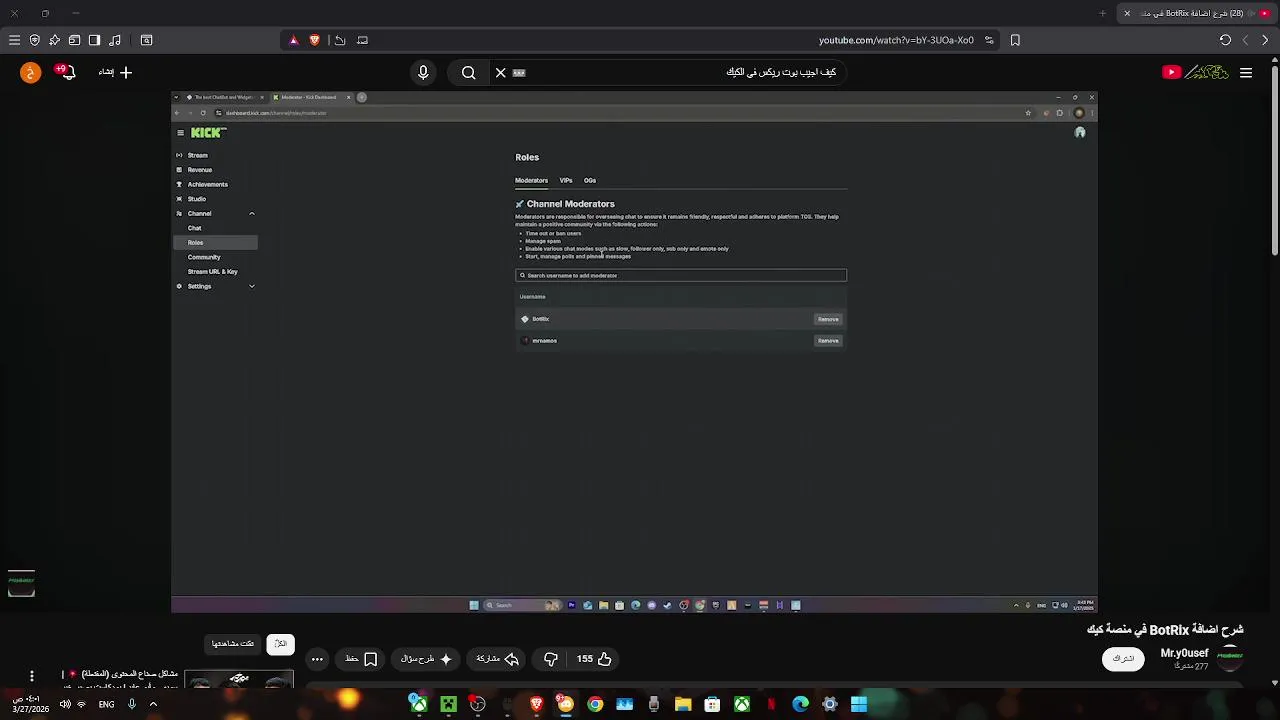
Task: Open Google Chrome from taskbar
Action: point(595,705)
